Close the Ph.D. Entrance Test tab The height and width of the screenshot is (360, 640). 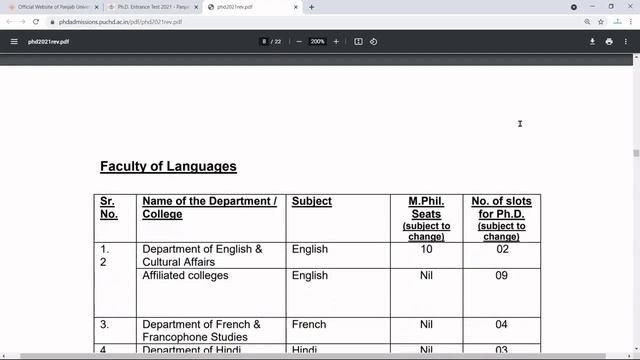coord(196,7)
